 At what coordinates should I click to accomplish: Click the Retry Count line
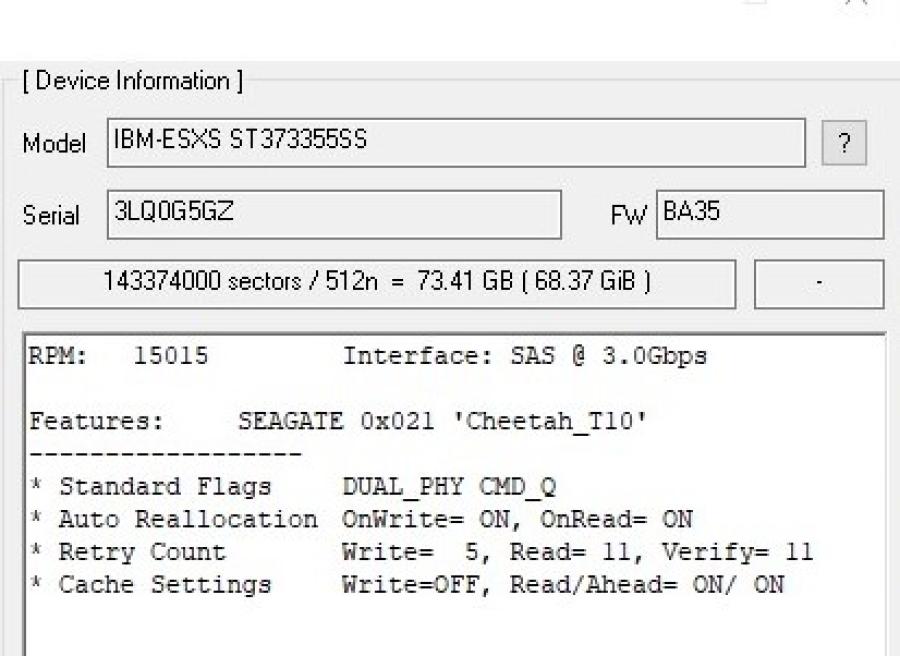[x=420, y=552]
